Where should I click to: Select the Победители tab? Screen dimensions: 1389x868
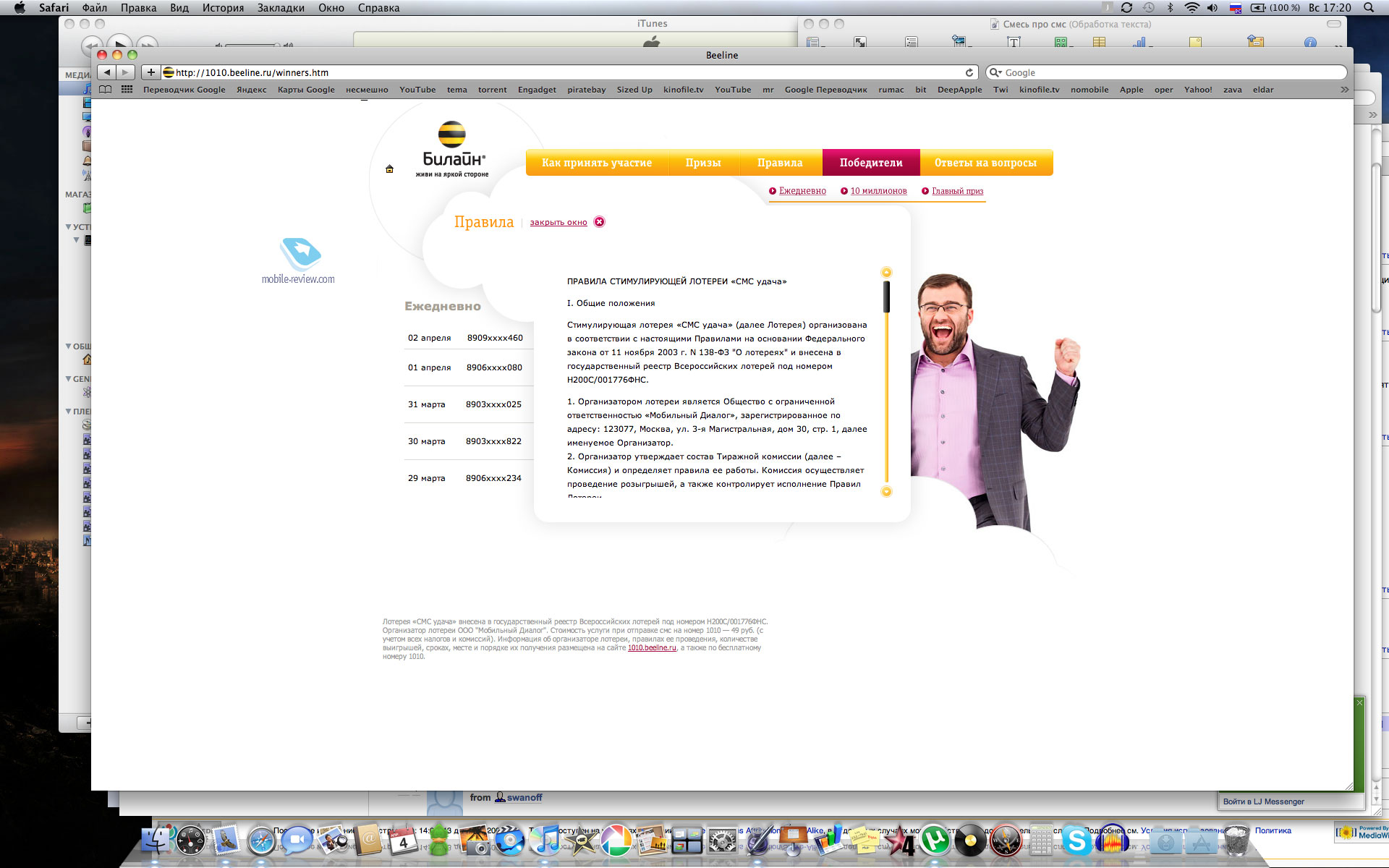tap(871, 163)
